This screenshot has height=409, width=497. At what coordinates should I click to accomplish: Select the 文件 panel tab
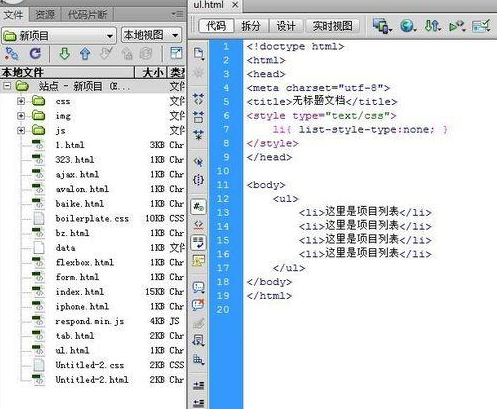(14, 15)
